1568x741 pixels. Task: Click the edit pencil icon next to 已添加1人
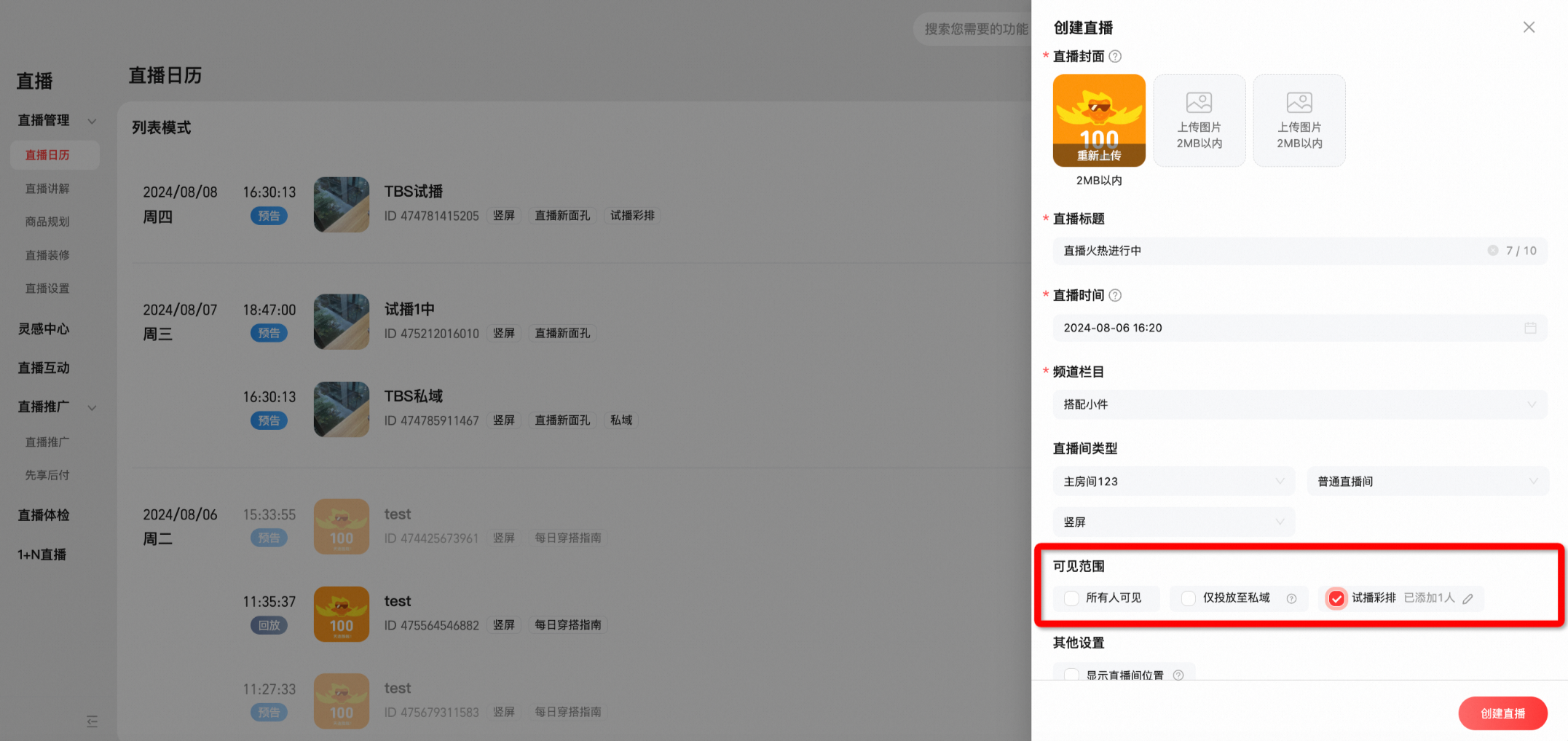1468,598
